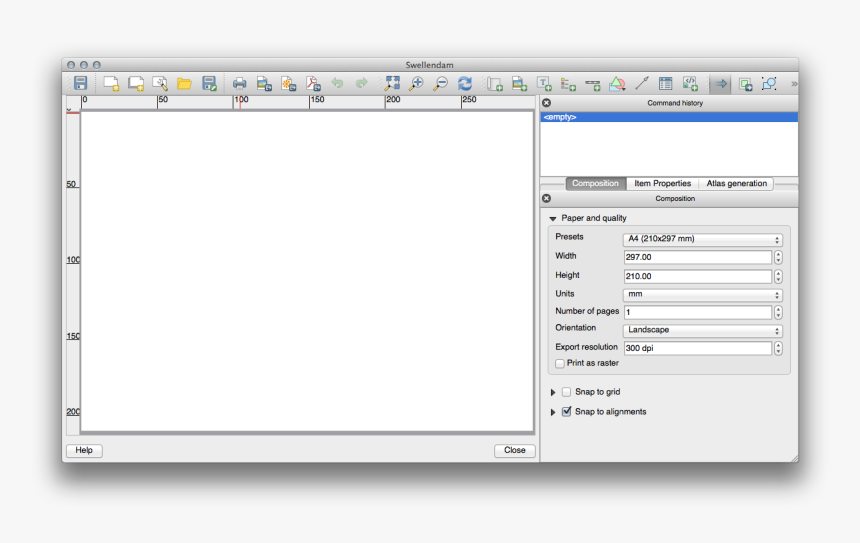This screenshot has width=860, height=543.
Task: Open the Presets paper size dropdown
Action: pos(703,239)
